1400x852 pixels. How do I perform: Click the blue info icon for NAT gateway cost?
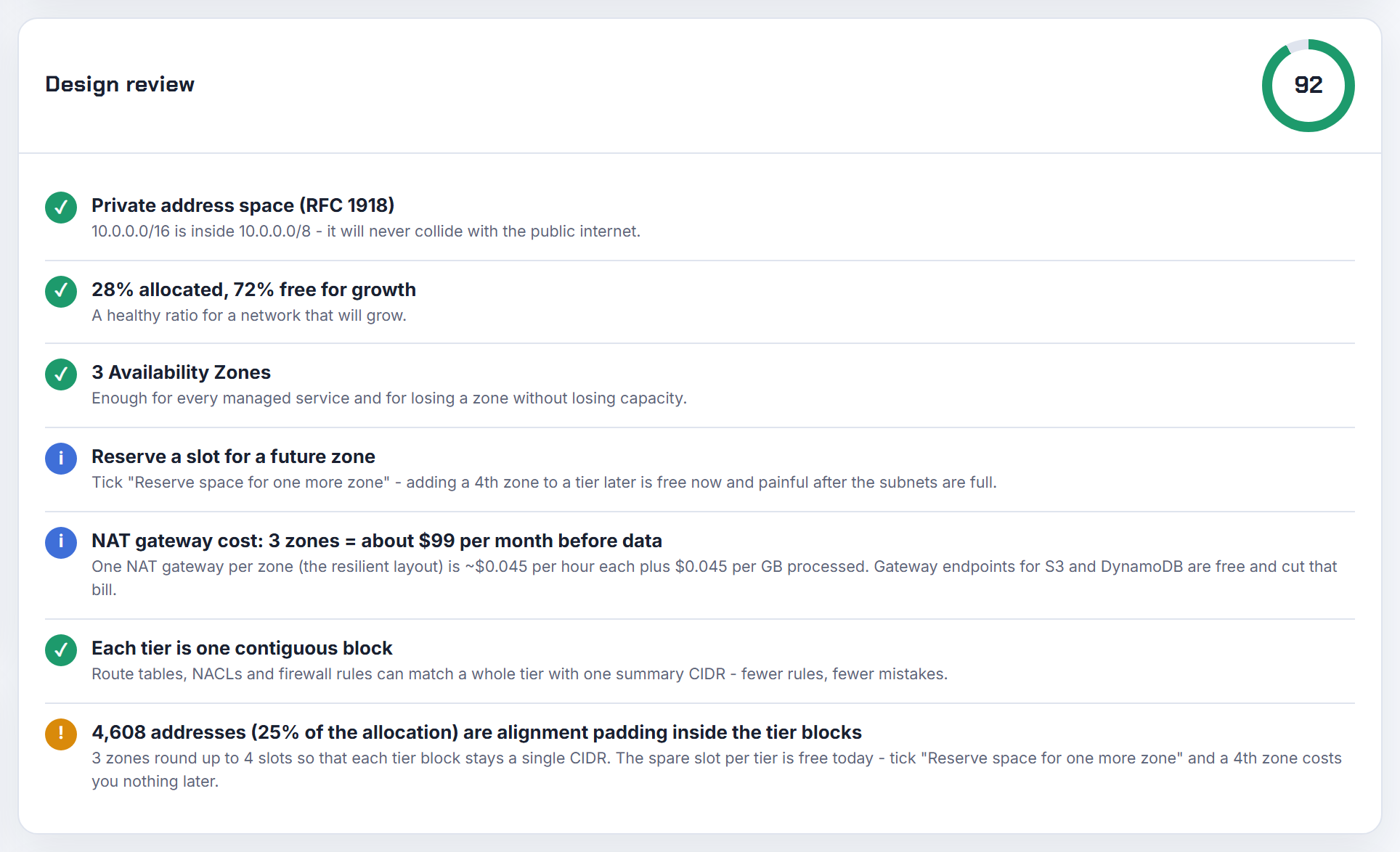coord(61,543)
